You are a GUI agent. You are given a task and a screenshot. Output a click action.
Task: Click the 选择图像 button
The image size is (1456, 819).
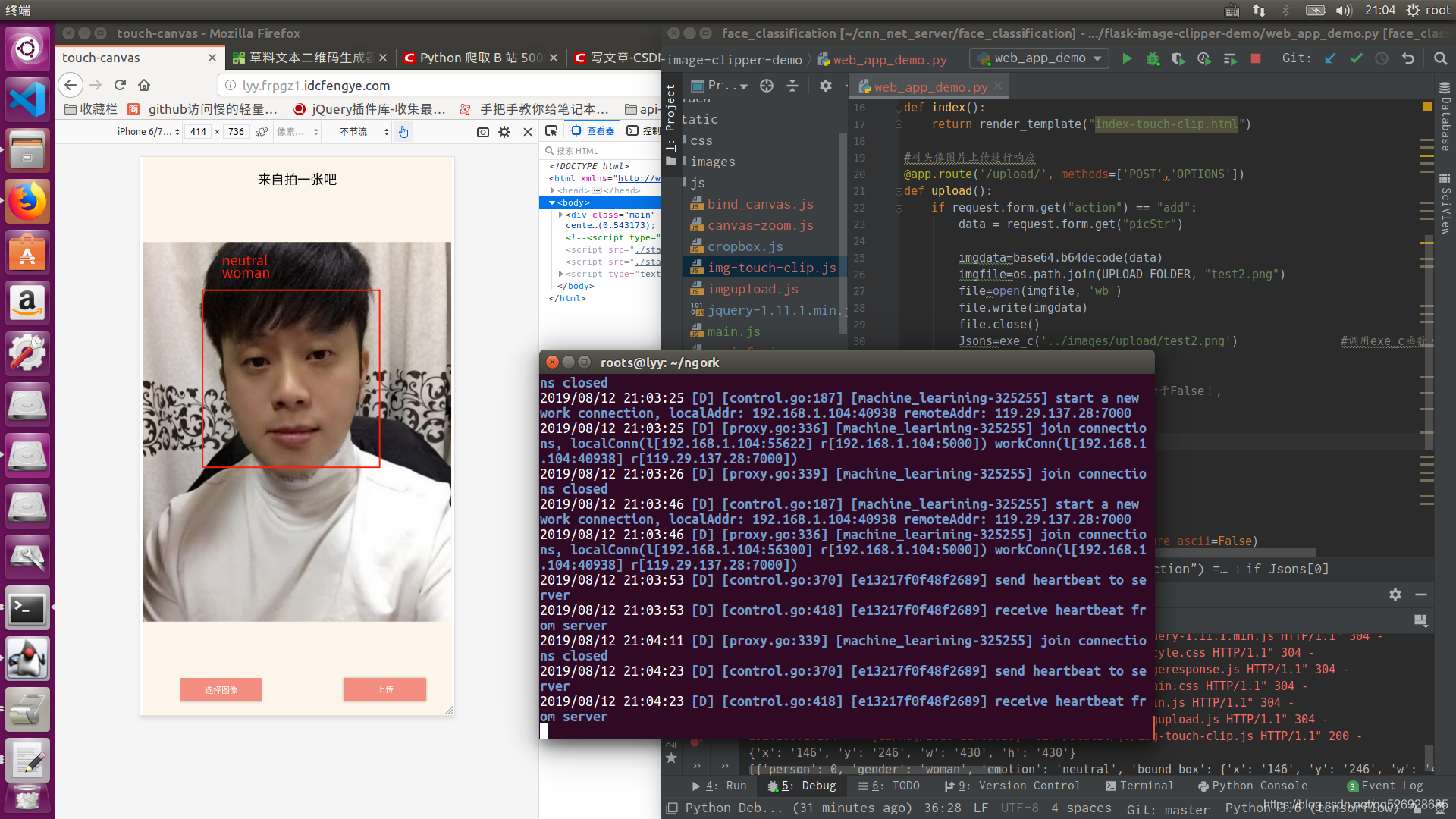[221, 689]
